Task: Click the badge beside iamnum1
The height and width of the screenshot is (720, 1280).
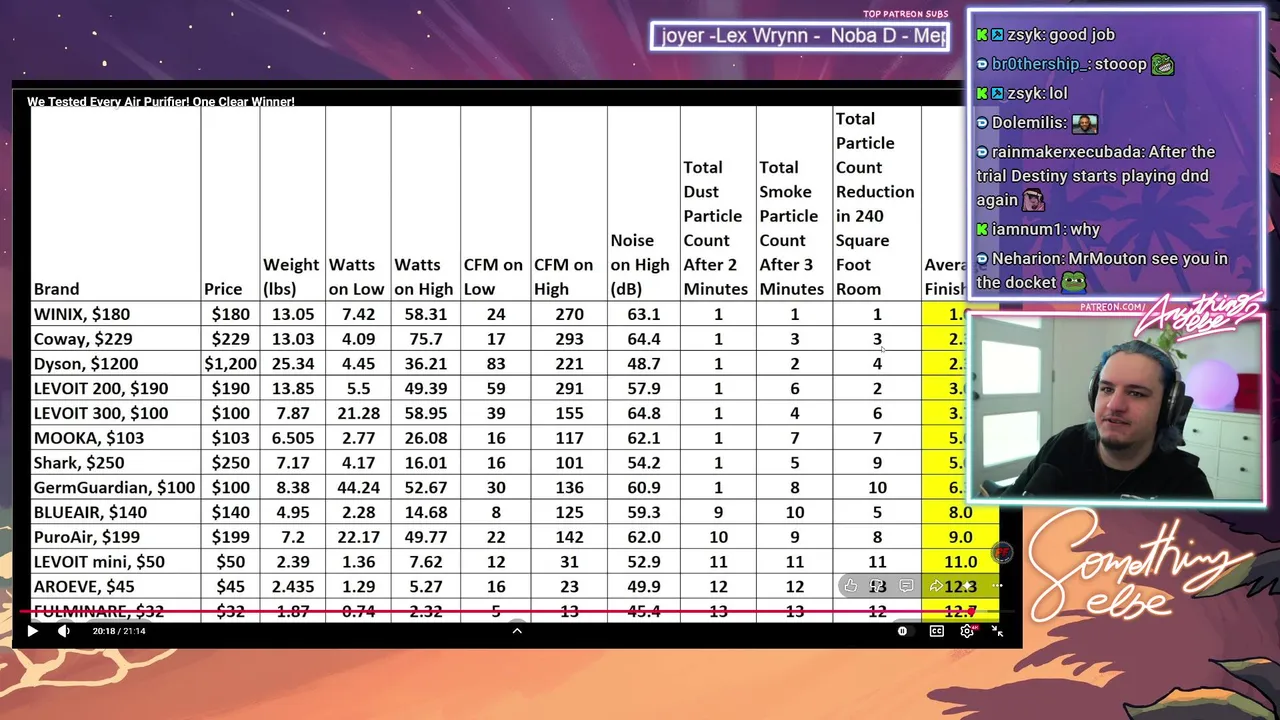Action: click(982, 230)
